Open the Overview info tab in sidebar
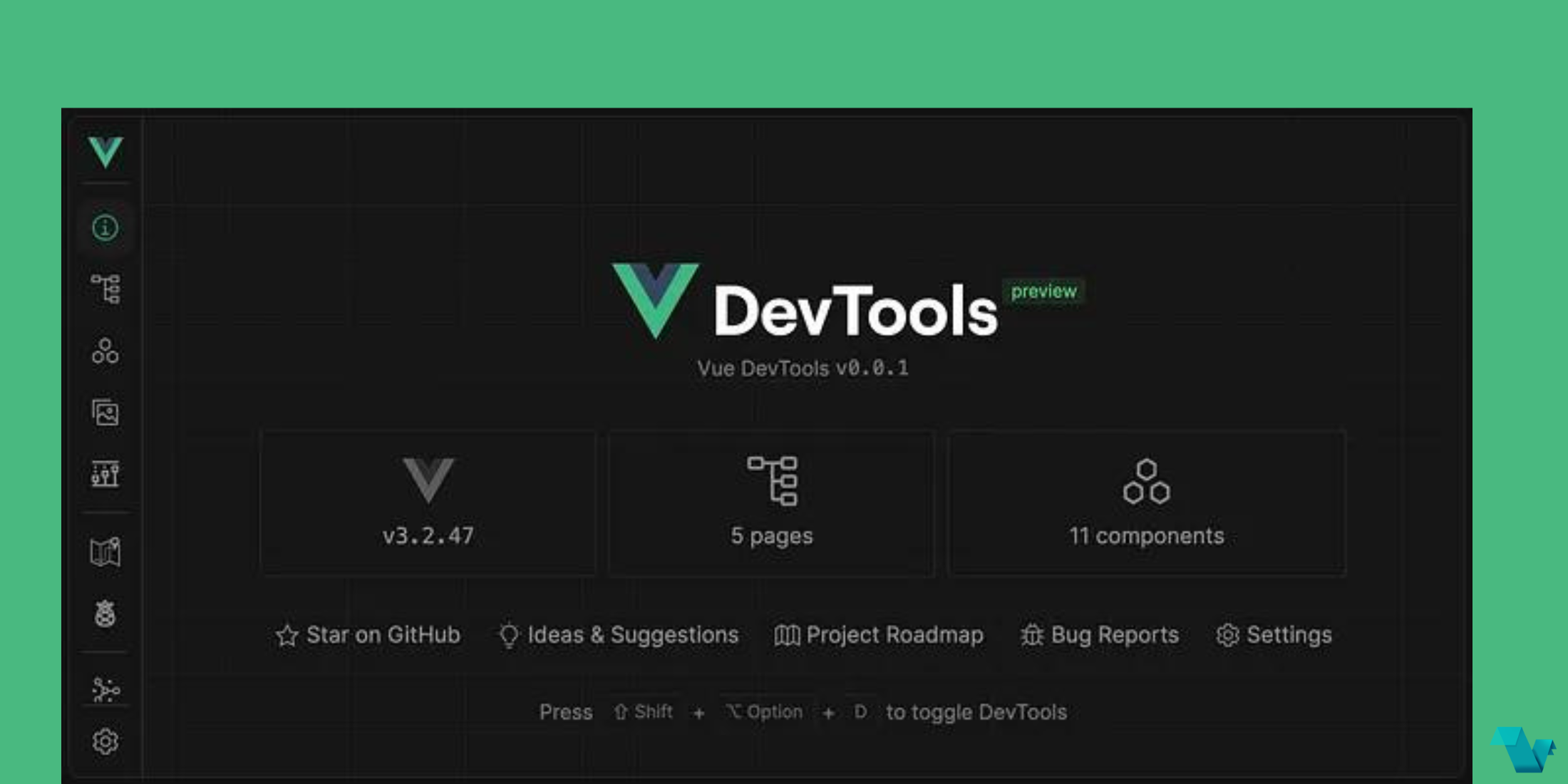Image resolution: width=1568 pixels, height=784 pixels. click(x=105, y=228)
